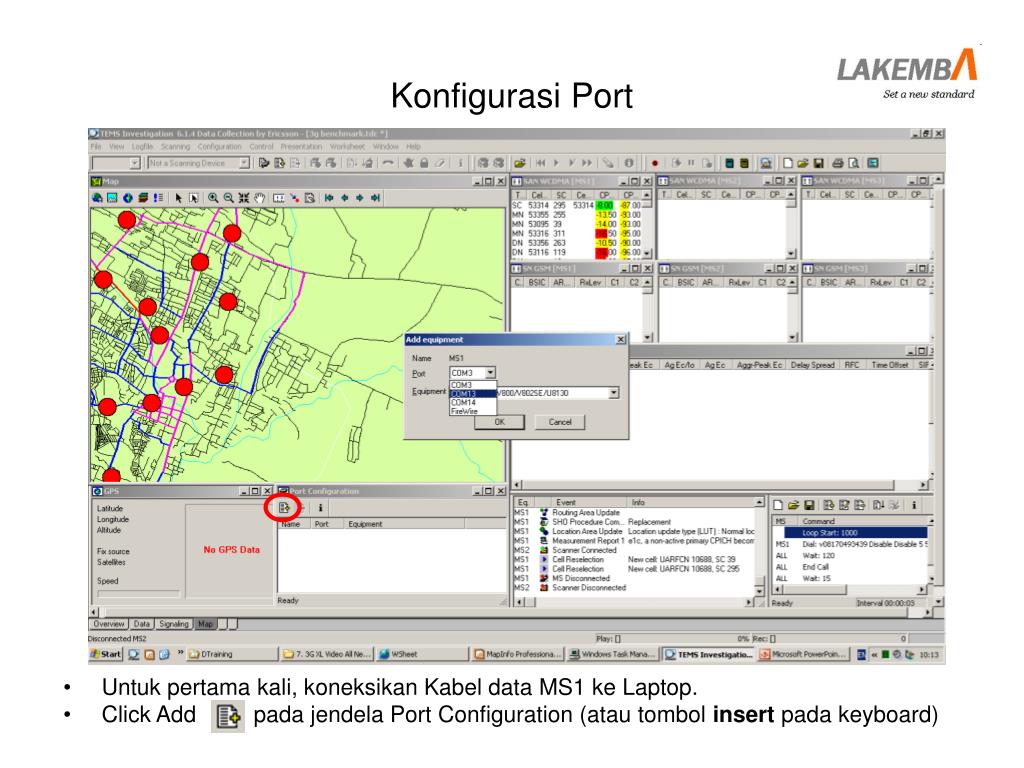Click the last-position arrow on Map toolbar
The width and height of the screenshot is (1024, 768).
376,198
